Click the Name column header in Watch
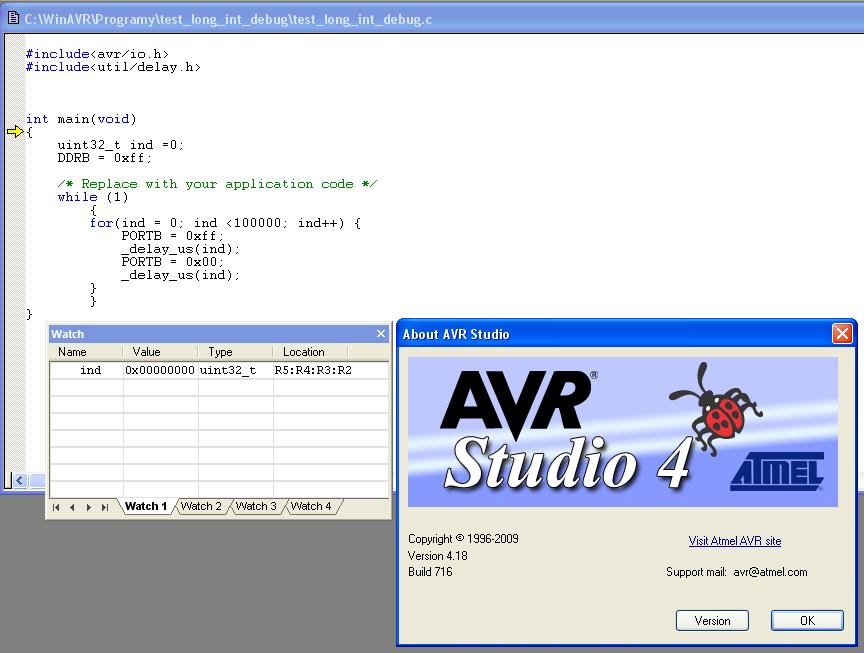 click(x=86, y=352)
